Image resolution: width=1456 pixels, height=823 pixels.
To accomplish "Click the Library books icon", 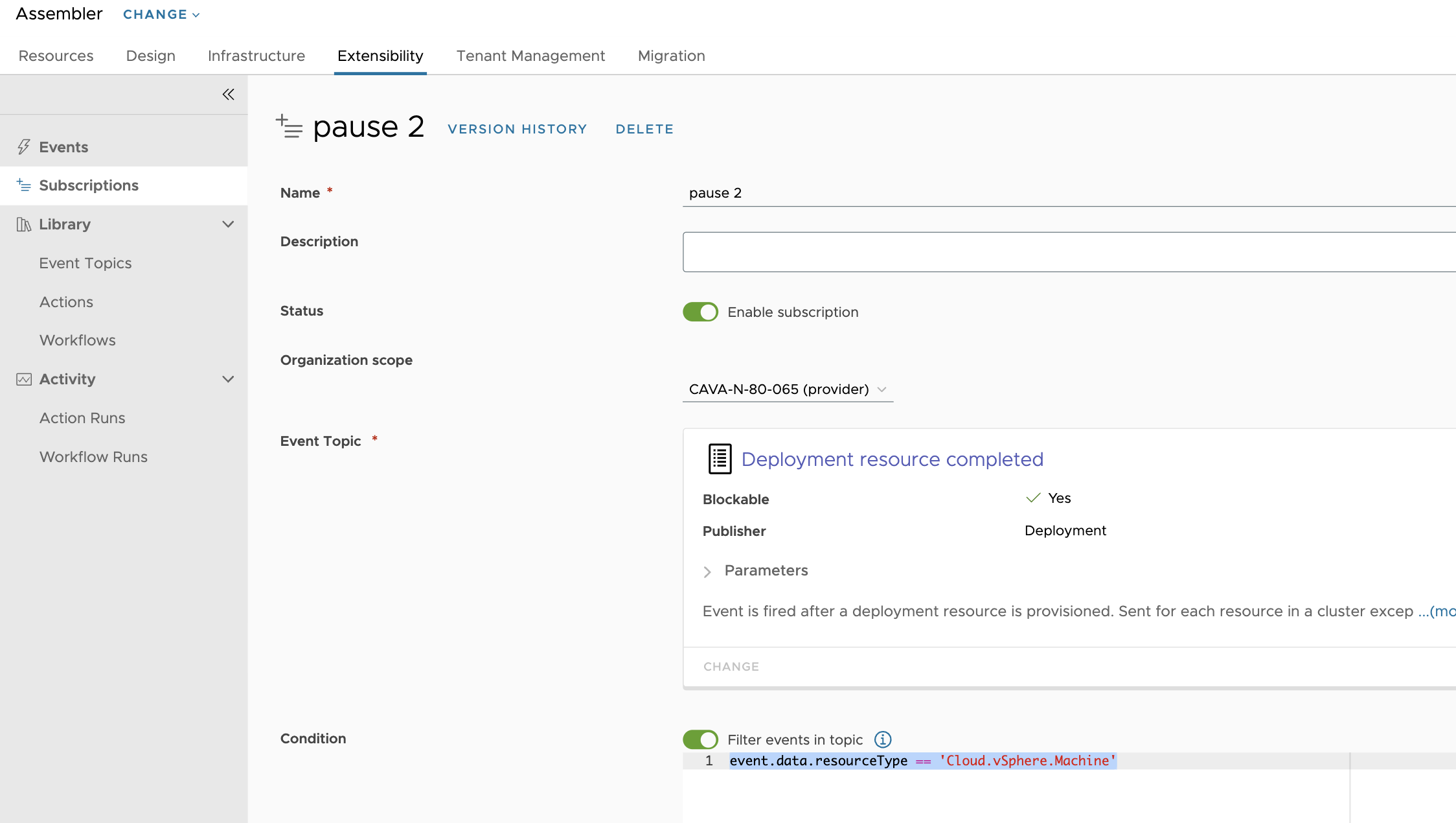I will coord(24,224).
